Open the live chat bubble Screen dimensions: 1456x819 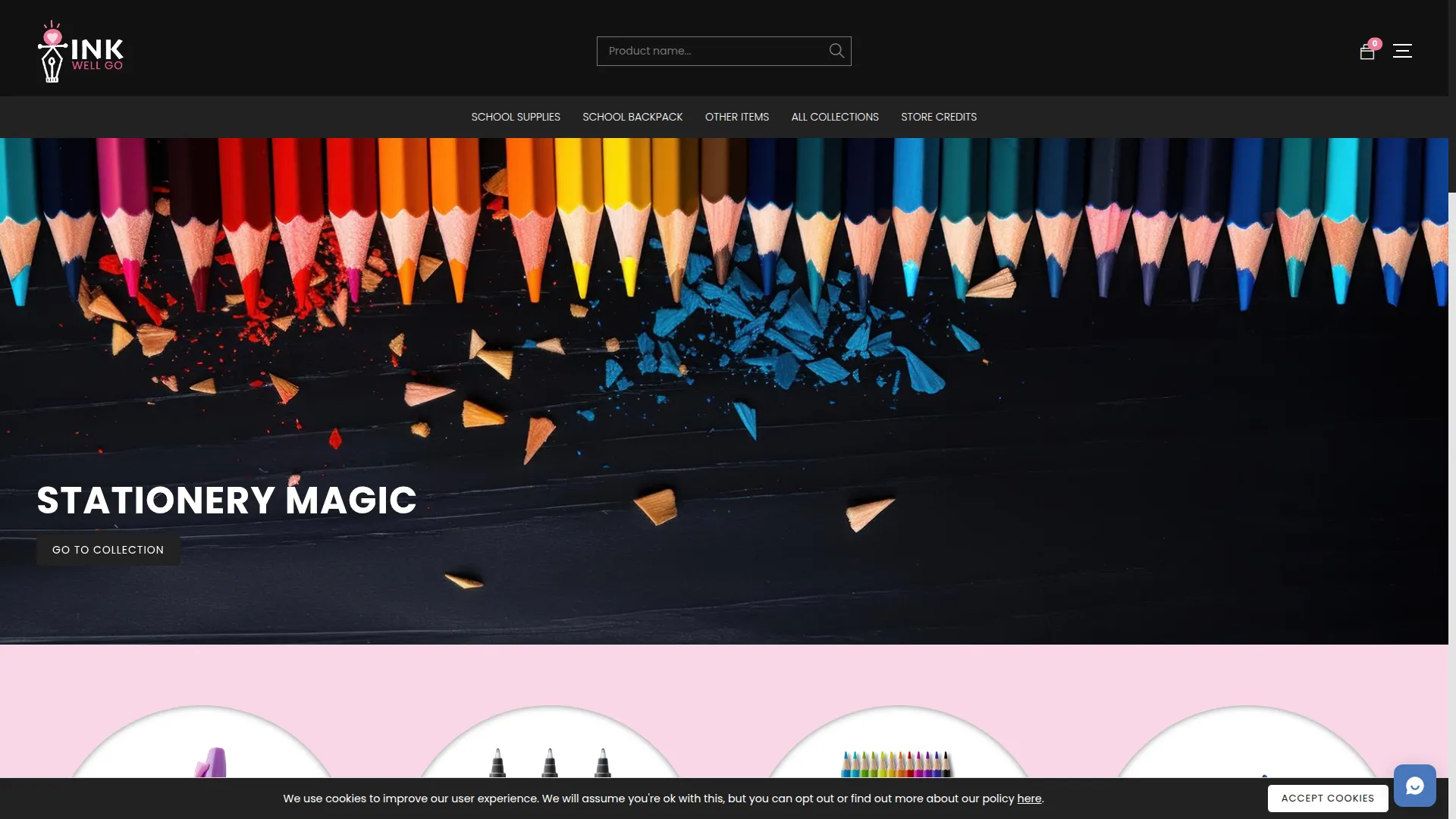tap(1414, 786)
